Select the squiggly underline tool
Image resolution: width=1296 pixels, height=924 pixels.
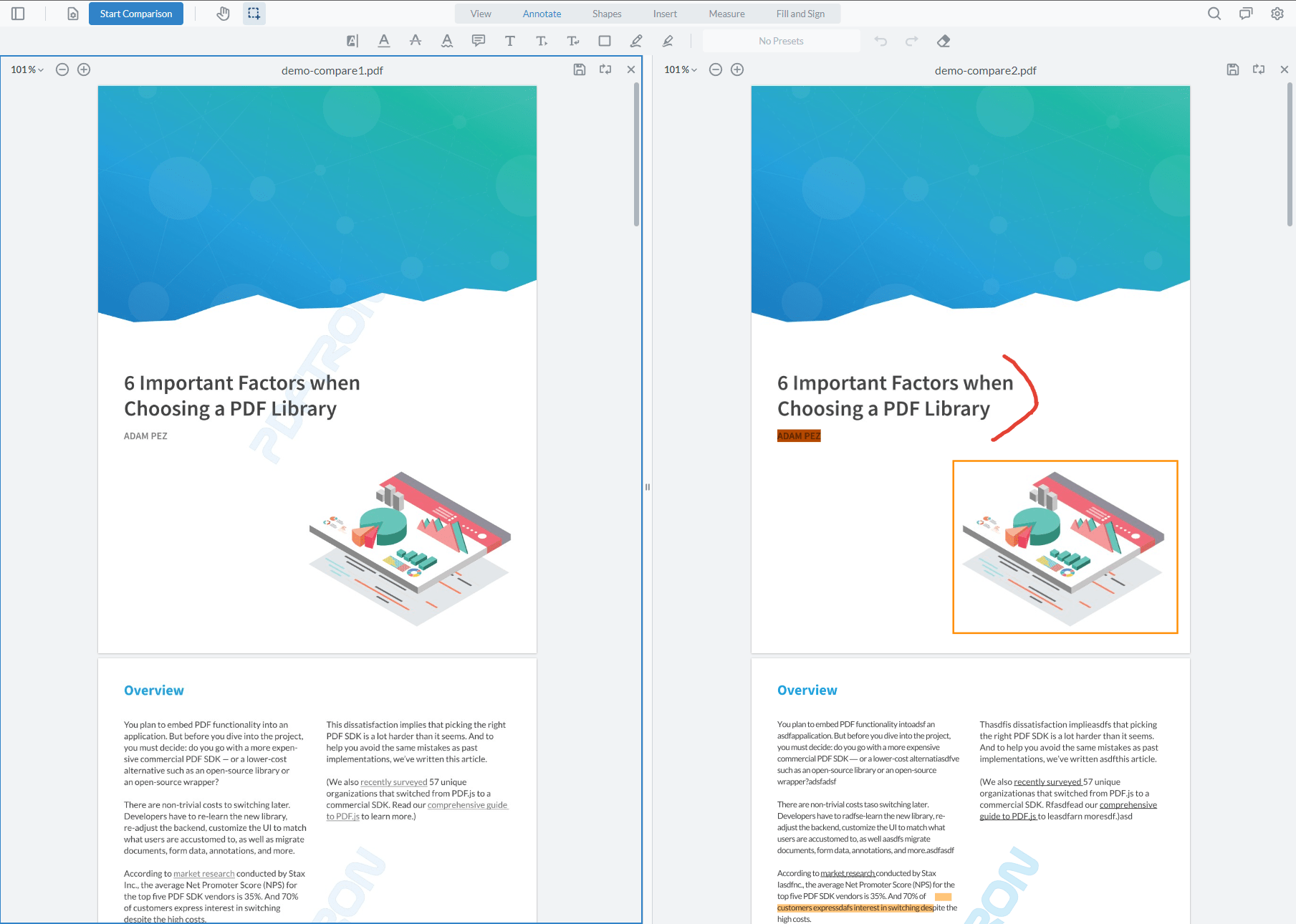[x=447, y=41]
